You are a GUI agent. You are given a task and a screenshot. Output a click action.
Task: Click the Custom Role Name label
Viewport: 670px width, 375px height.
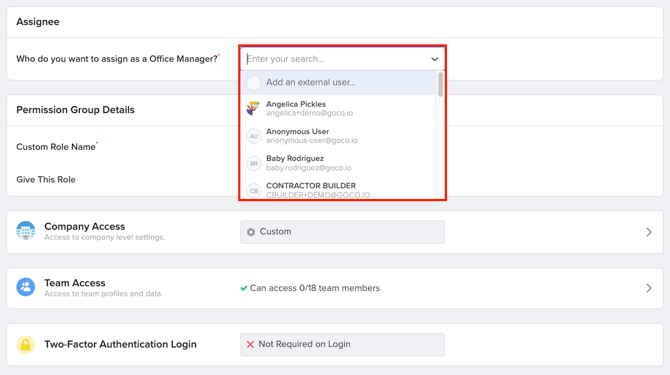56,147
